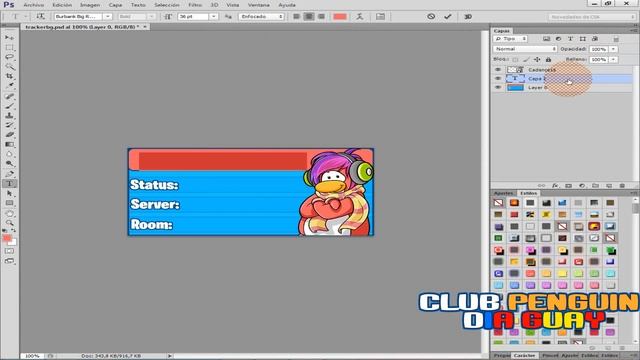Screen dimensions: 640x360
Task: Select the Move tool
Action: click(x=9, y=38)
